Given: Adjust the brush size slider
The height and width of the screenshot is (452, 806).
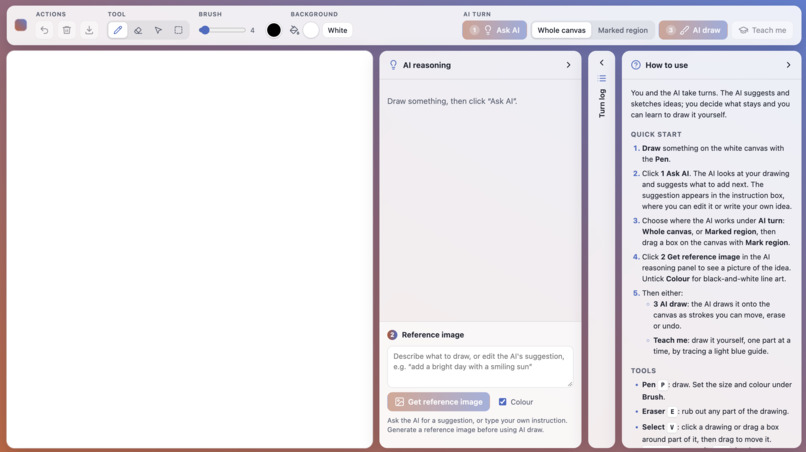Looking at the screenshot, I should [x=223, y=30].
